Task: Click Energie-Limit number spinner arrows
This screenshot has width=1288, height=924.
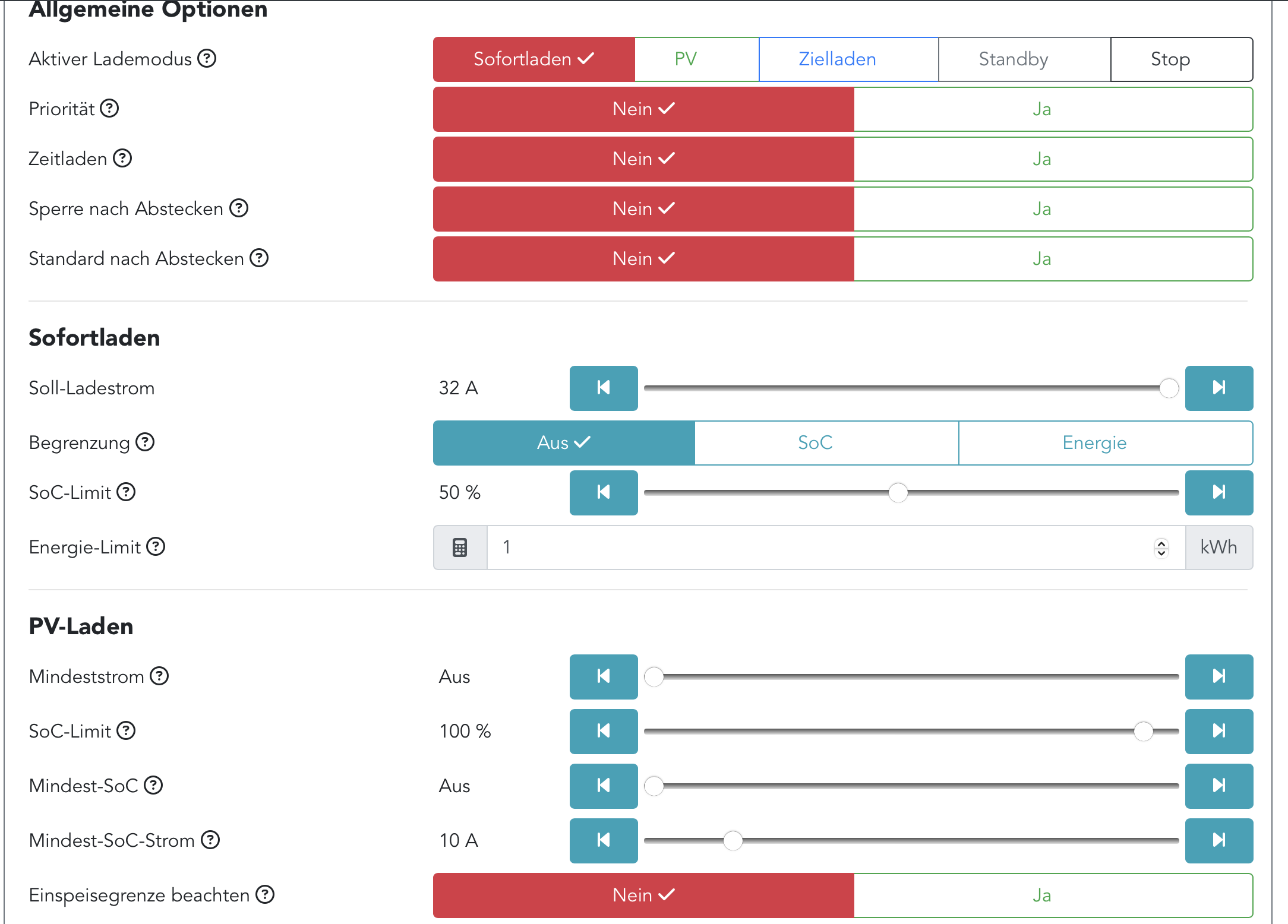Action: point(1161,548)
